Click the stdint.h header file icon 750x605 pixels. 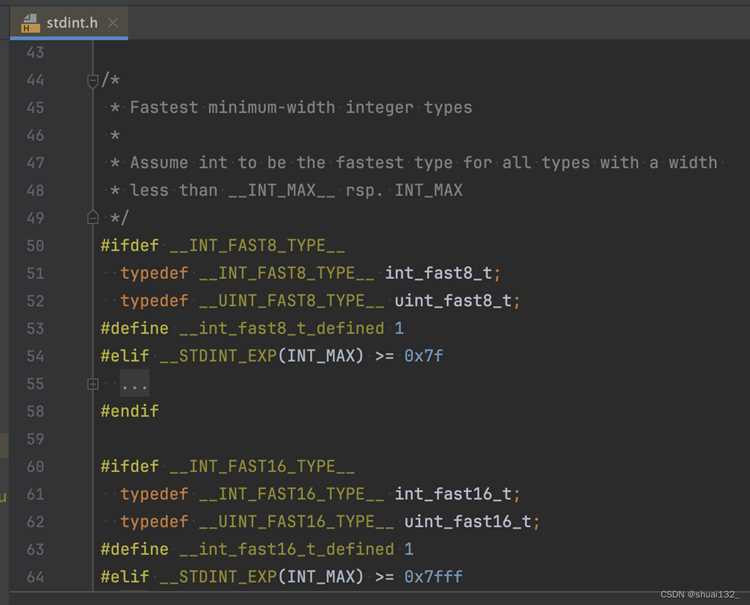click(x=30, y=23)
